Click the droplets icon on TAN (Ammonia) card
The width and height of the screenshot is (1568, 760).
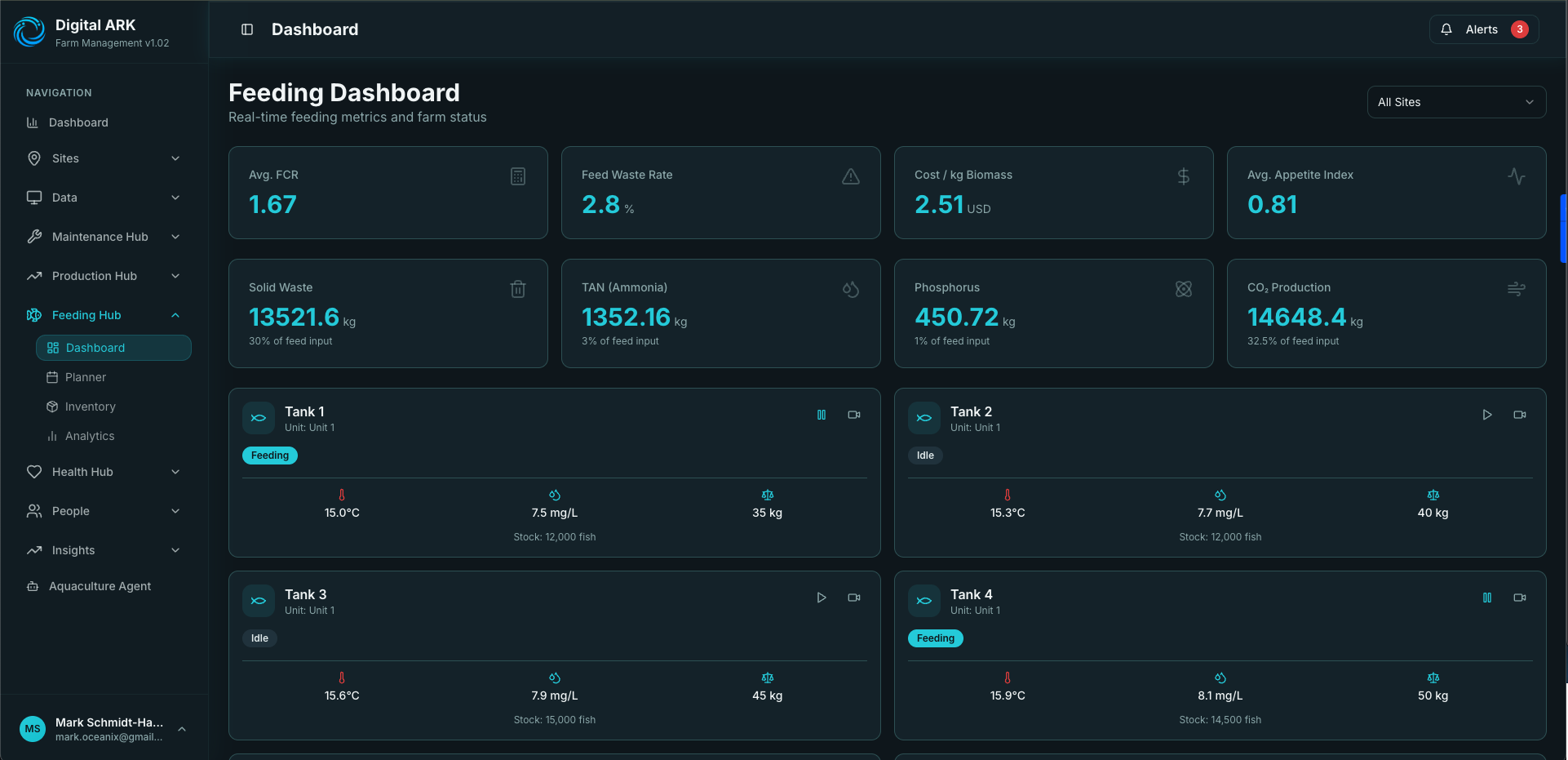pos(851,289)
